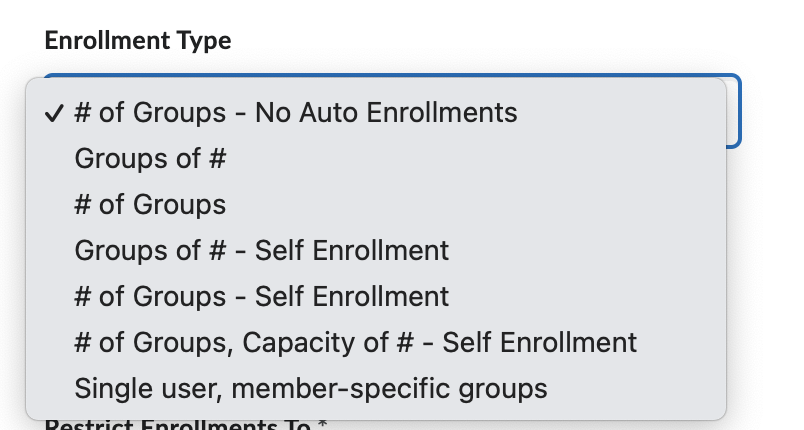Click the last entry in the enrollment list
The height and width of the screenshot is (430, 804).
click(310, 387)
